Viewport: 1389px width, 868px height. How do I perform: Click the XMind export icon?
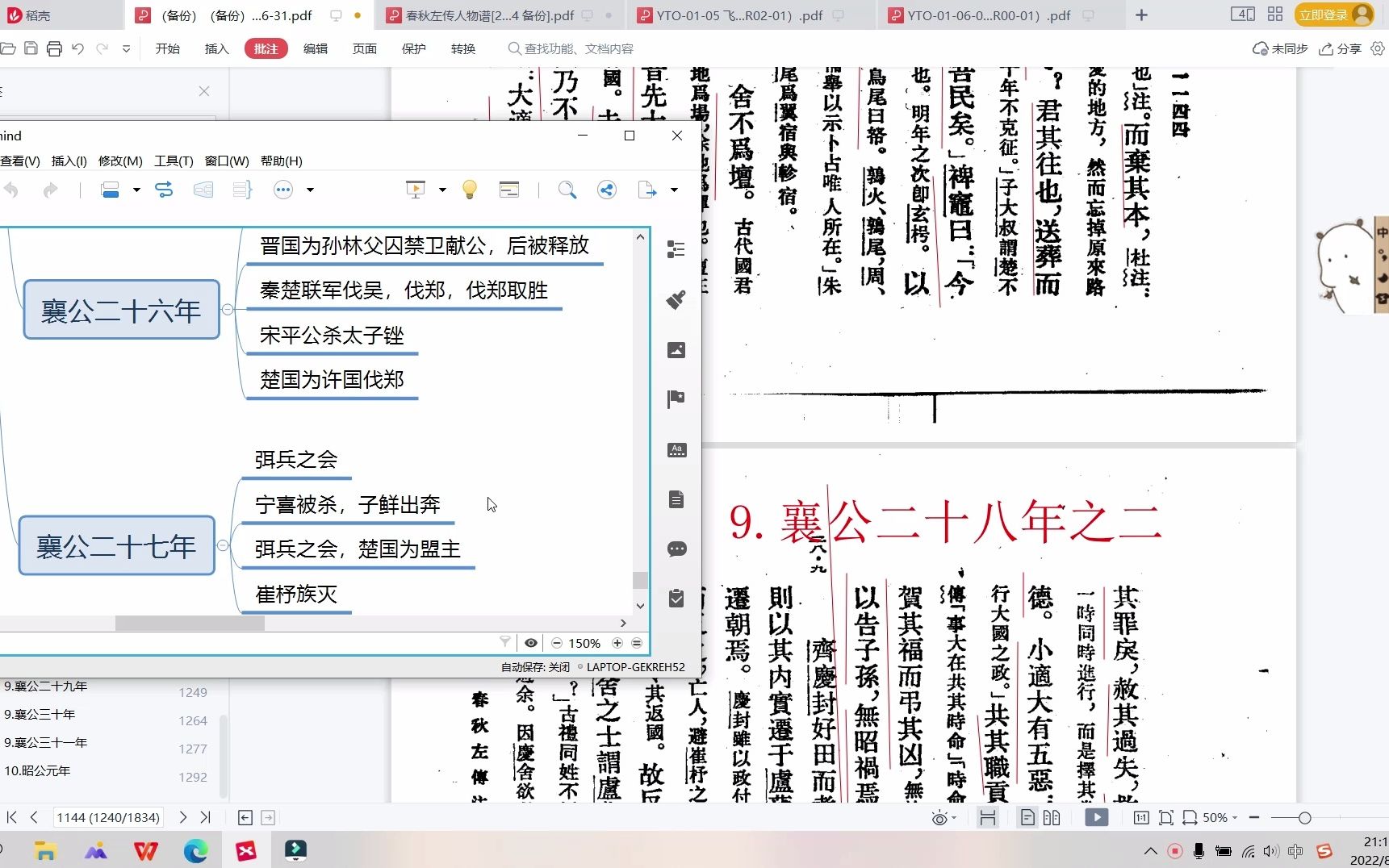point(647,190)
